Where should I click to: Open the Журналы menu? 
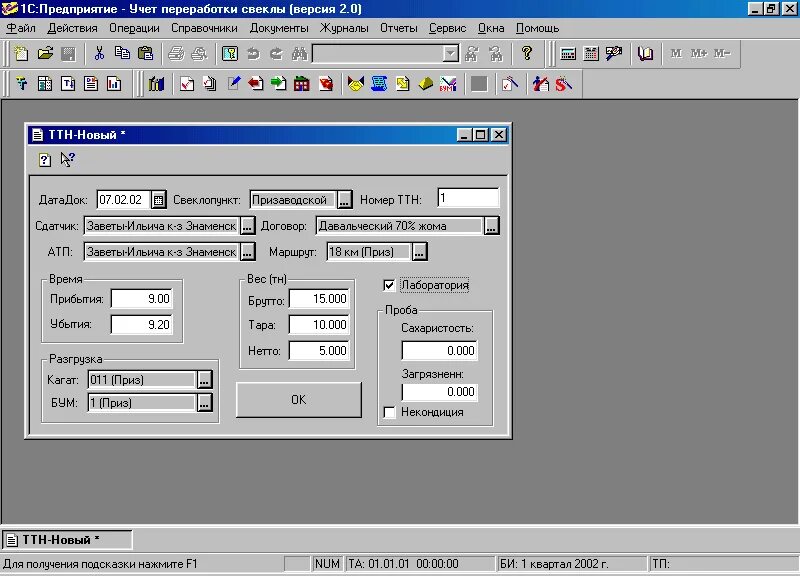(344, 28)
